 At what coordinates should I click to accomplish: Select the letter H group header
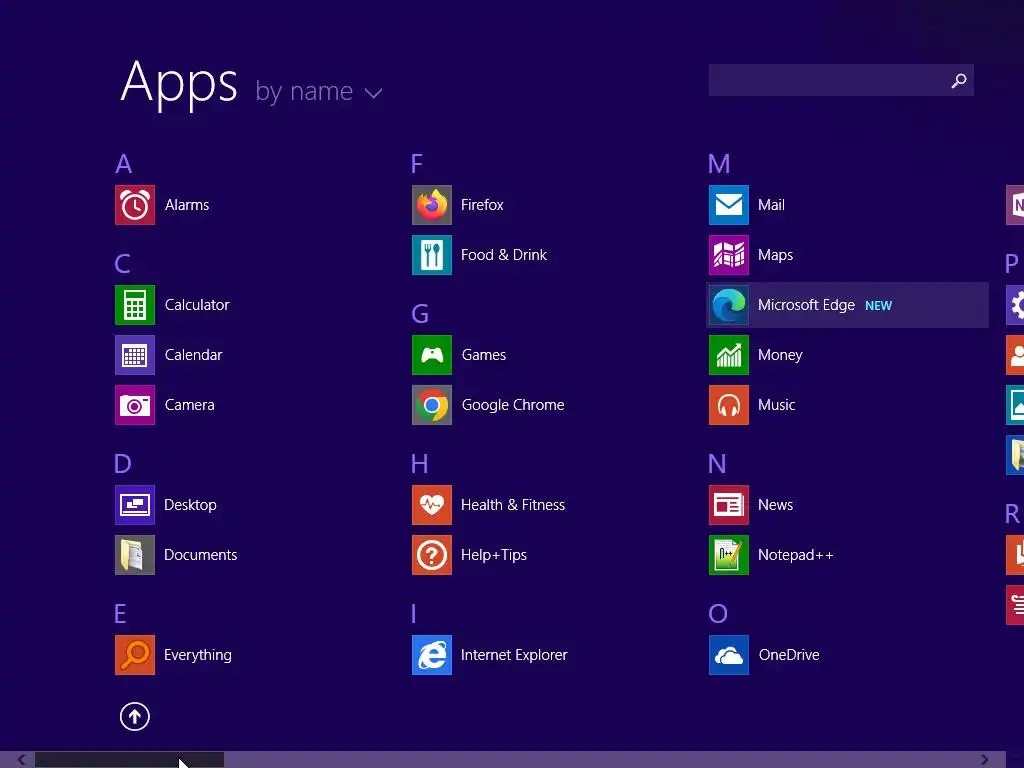click(419, 464)
